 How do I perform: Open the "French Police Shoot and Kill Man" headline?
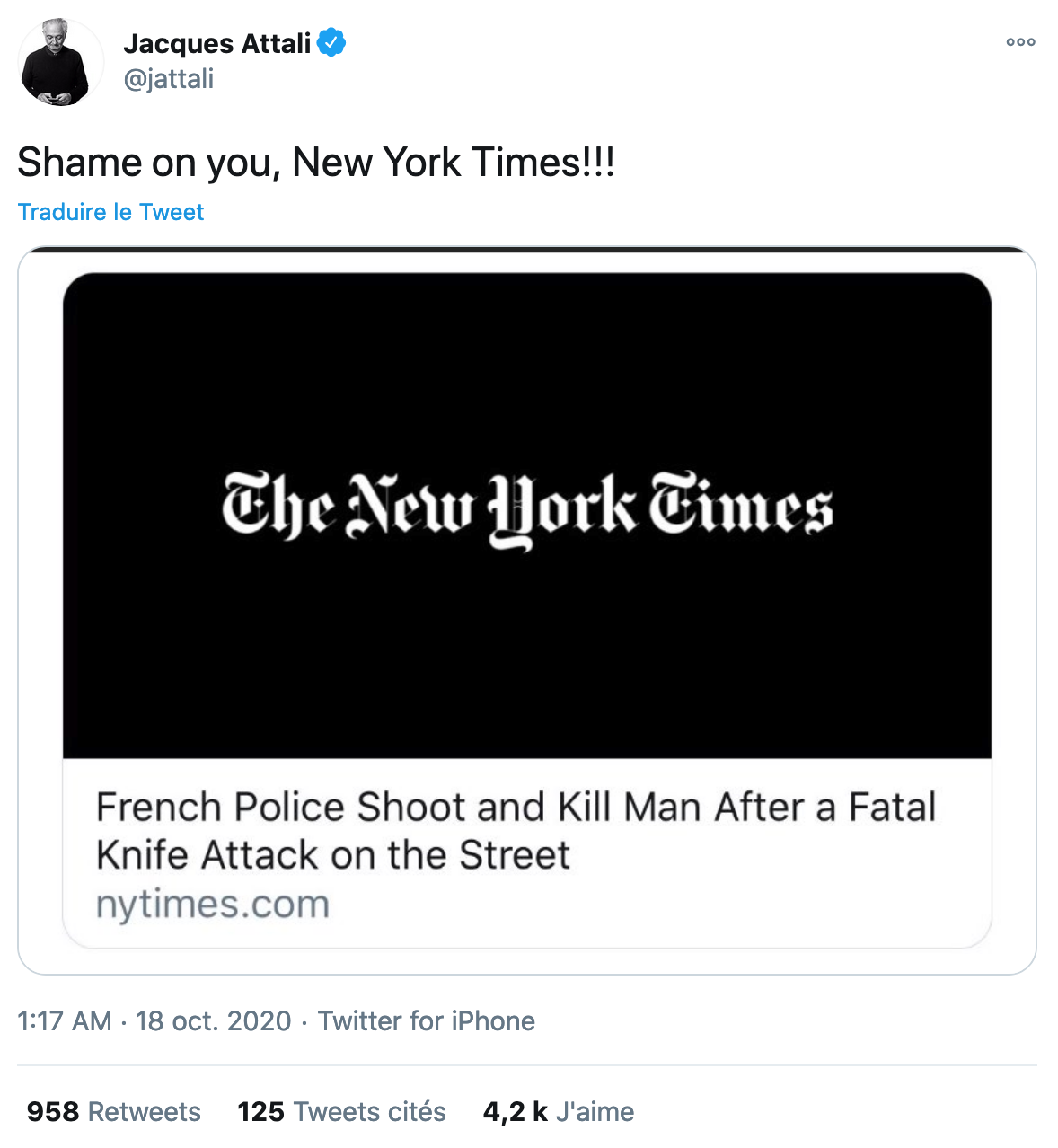tap(516, 807)
